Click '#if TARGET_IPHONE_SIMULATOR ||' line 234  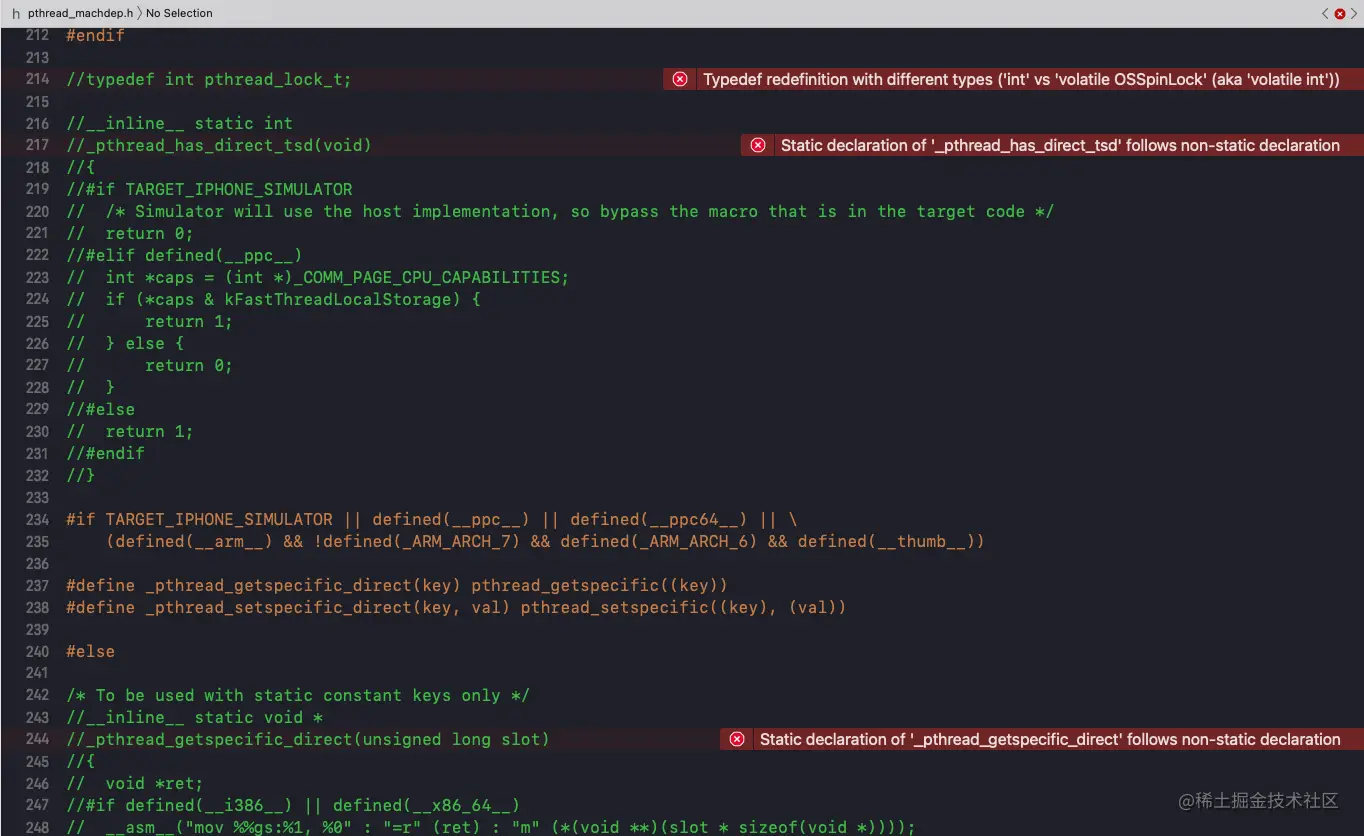pyautogui.click(x=432, y=519)
